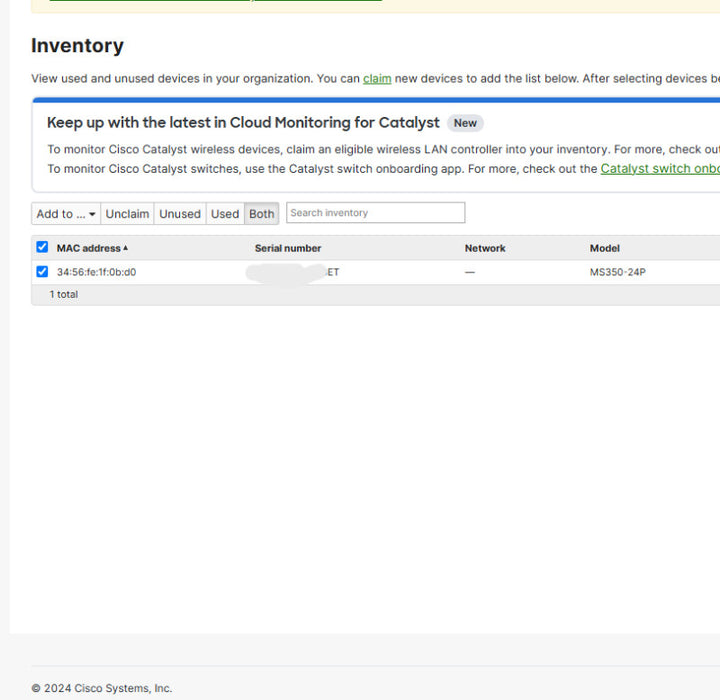The width and height of the screenshot is (720, 700).
Task: Toggle the select-all checkbox in header
Action: tap(42, 247)
